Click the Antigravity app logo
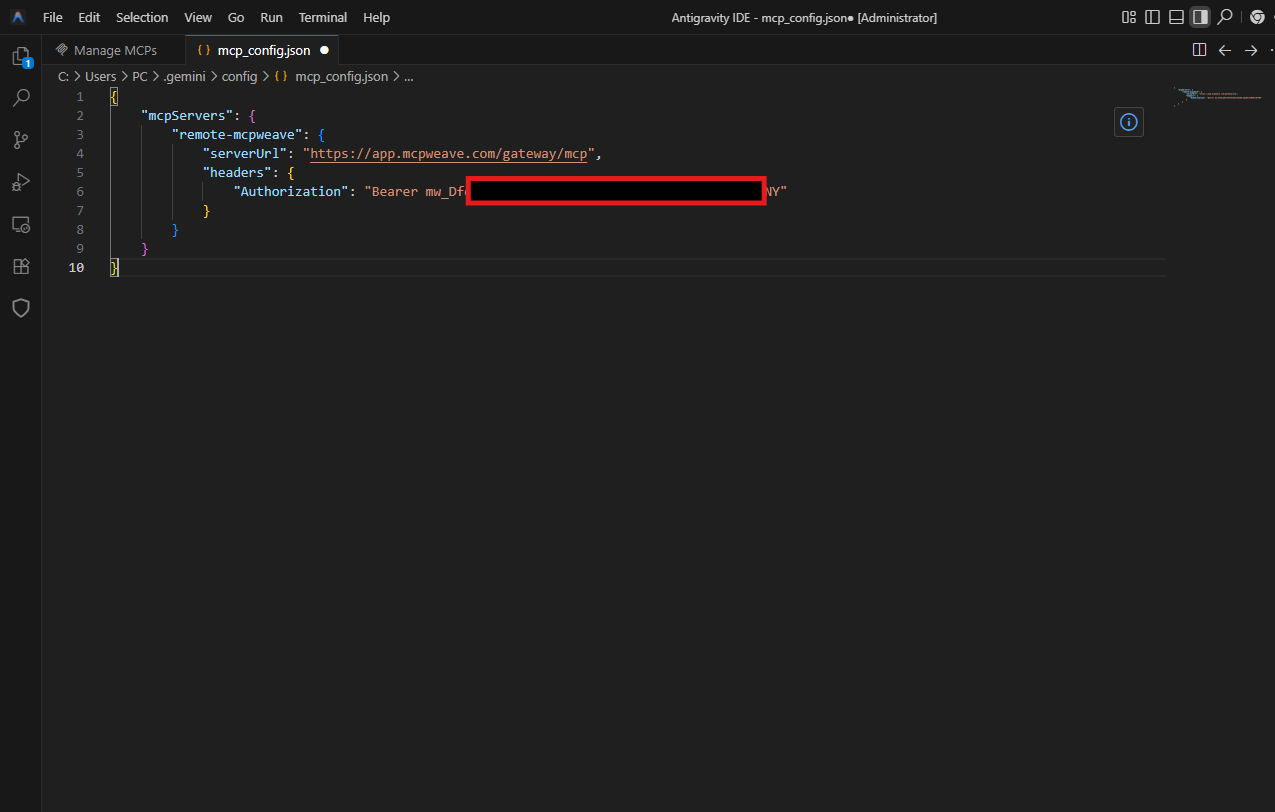This screenshot has width=1275, height=812. 18,17
